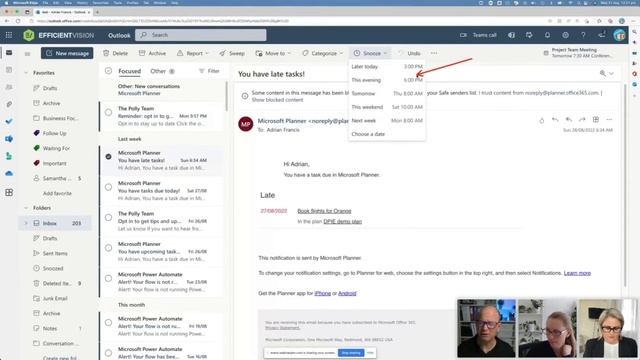Image resolution: width=640 pixels, height=360 pixels.
Task: Click the like thumbs-up icon on message
Action: pos(542,120)
